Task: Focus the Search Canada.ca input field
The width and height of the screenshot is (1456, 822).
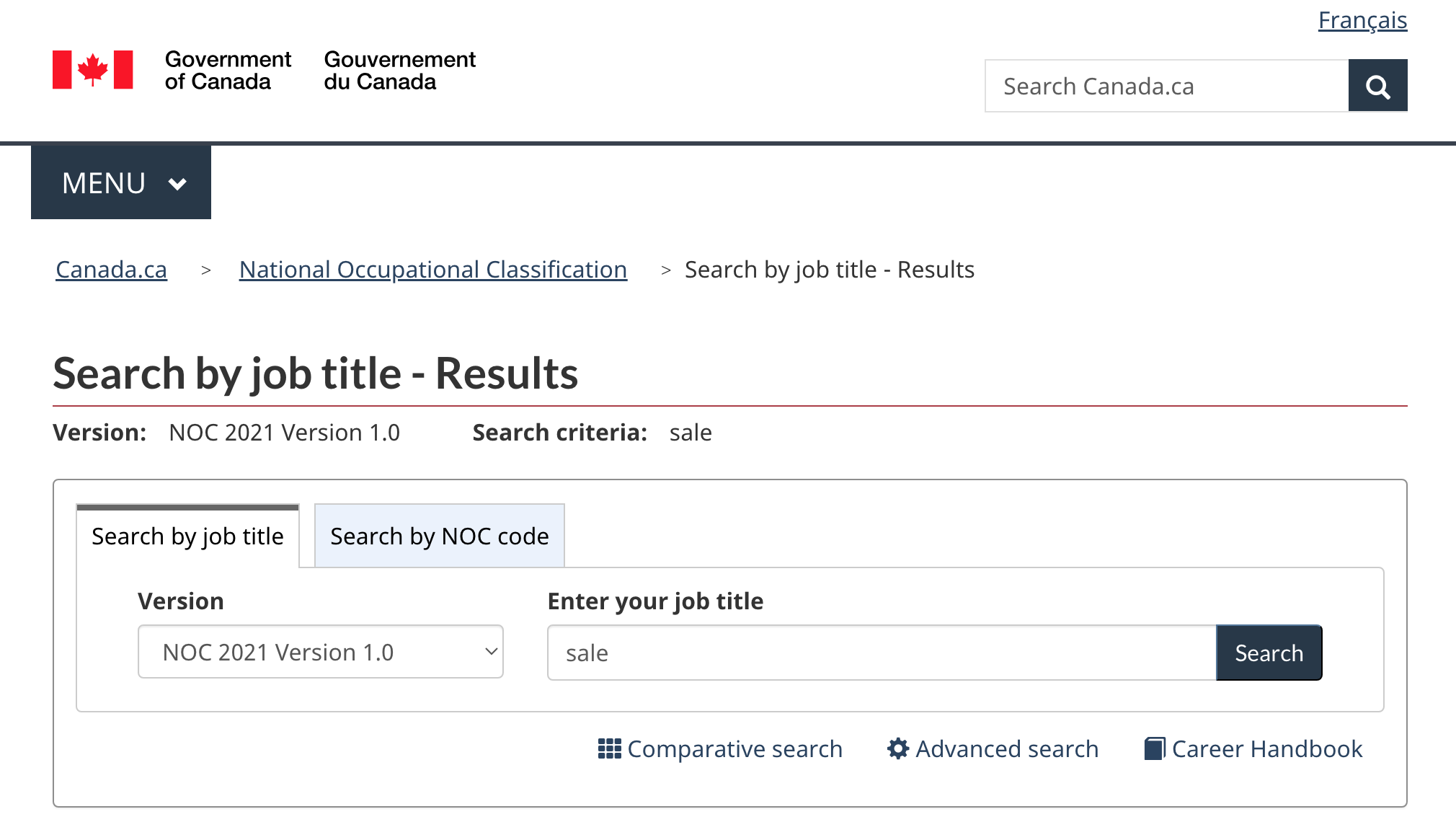Action: (1166, 86)
